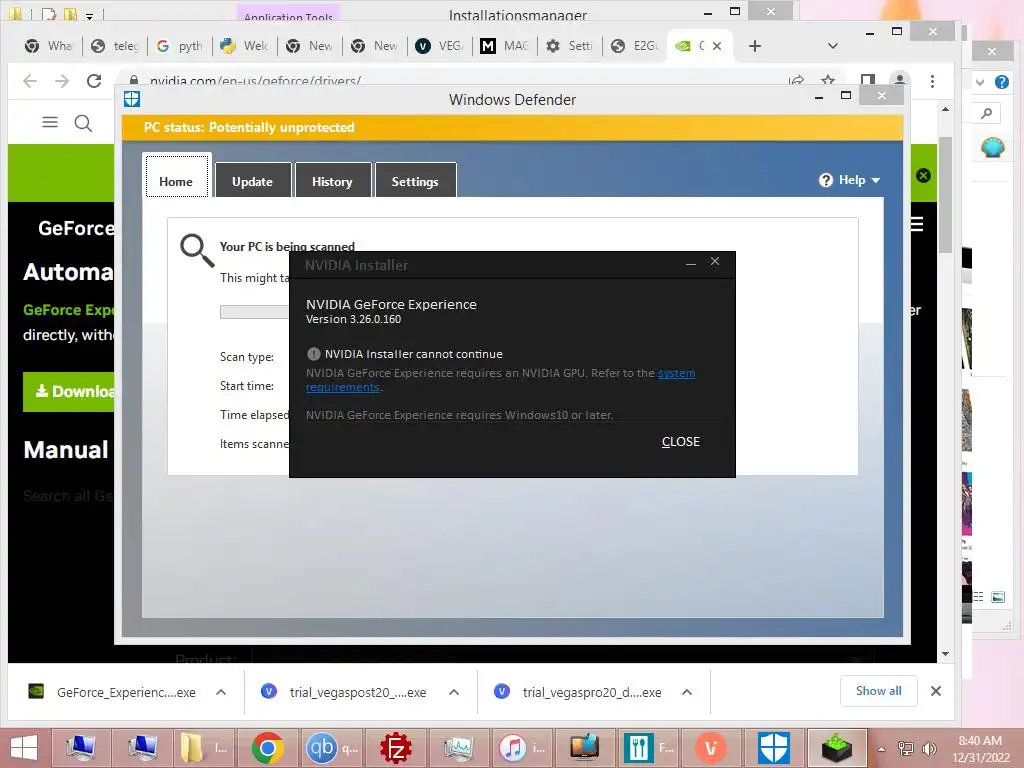Open a new Chrome tab with plus
This screenshot has height=768, width=1024.
click(x=755, y=46)
